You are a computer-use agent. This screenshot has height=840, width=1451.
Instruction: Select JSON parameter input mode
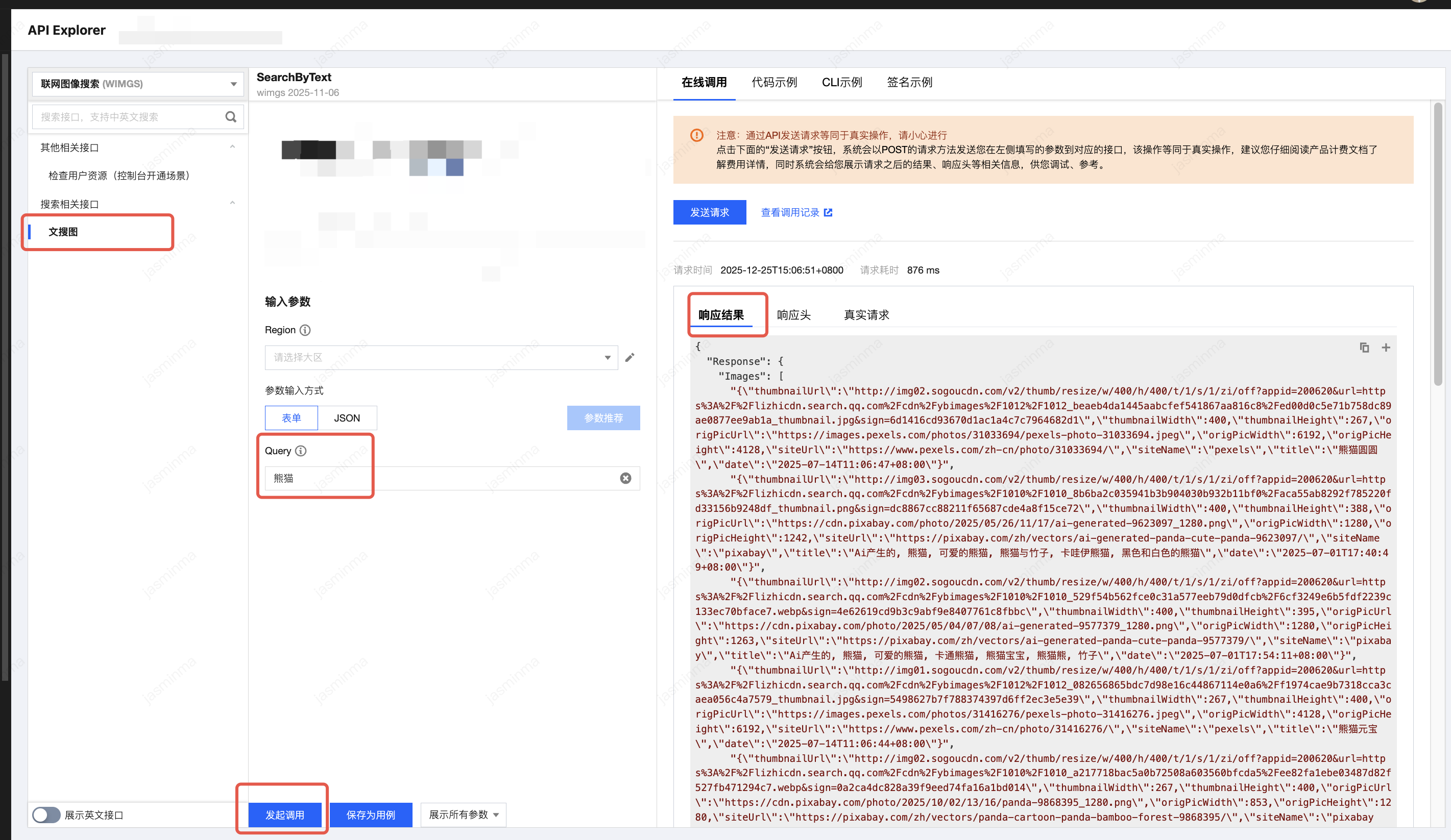coord(347,418)
